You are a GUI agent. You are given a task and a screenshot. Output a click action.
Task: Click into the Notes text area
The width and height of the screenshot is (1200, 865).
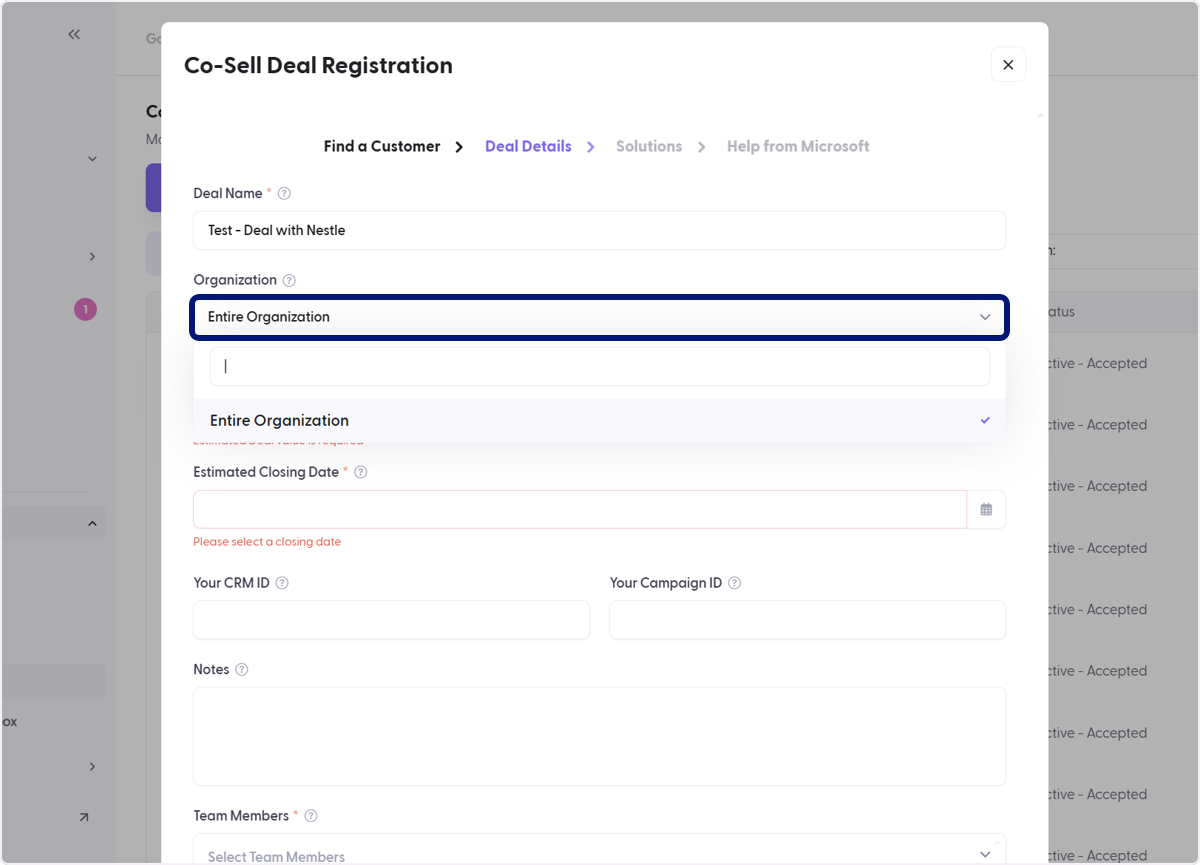tap(600, 736)
